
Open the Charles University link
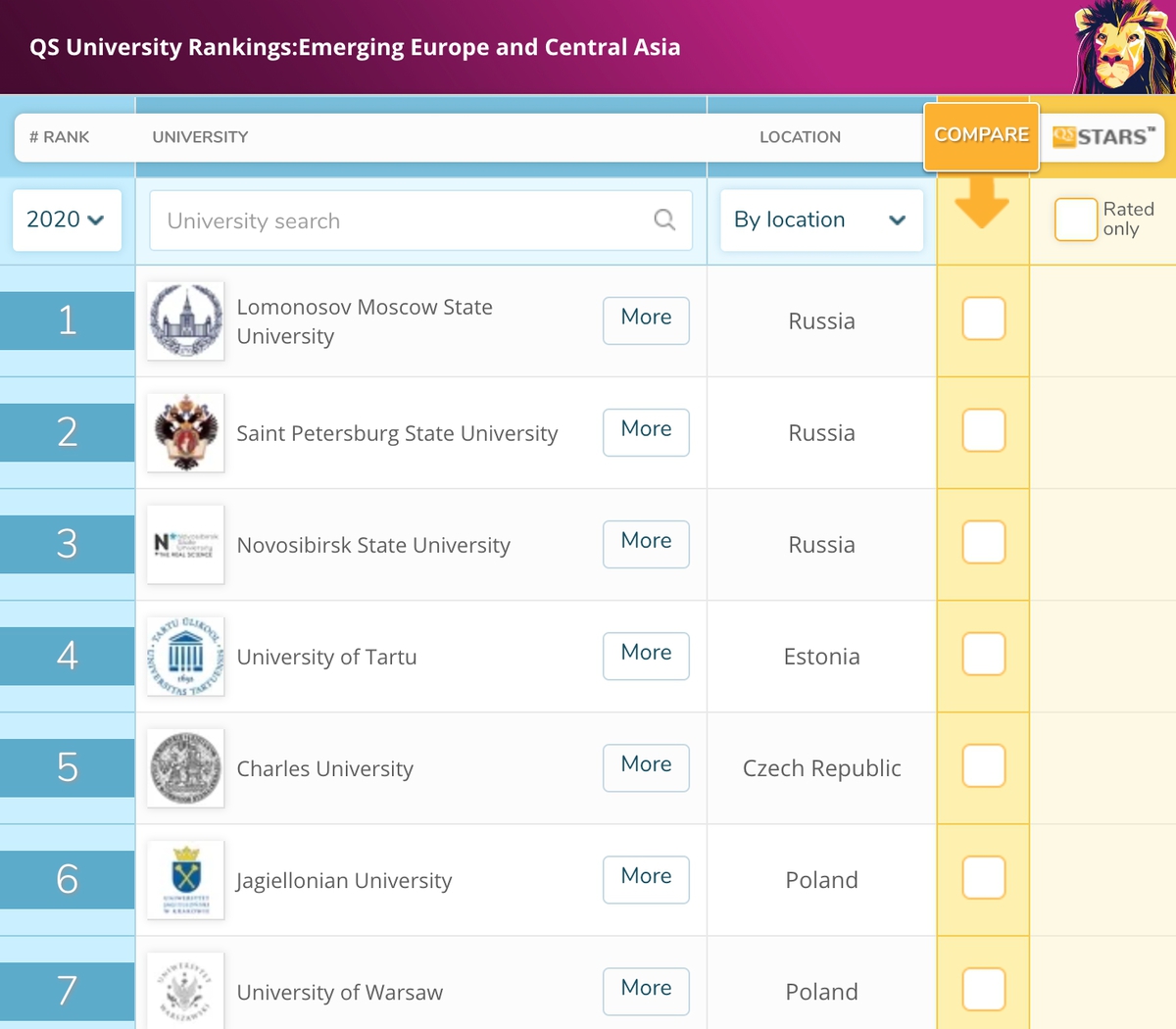pos(324,768)
